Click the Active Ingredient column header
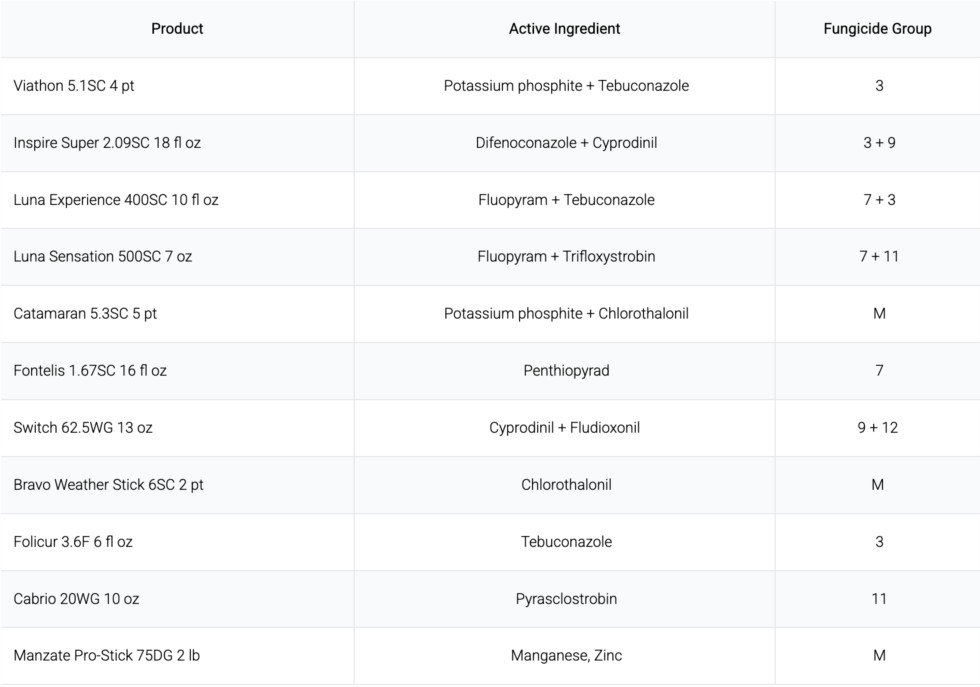Viewport: 980px width, 687px height. point(564,29)
